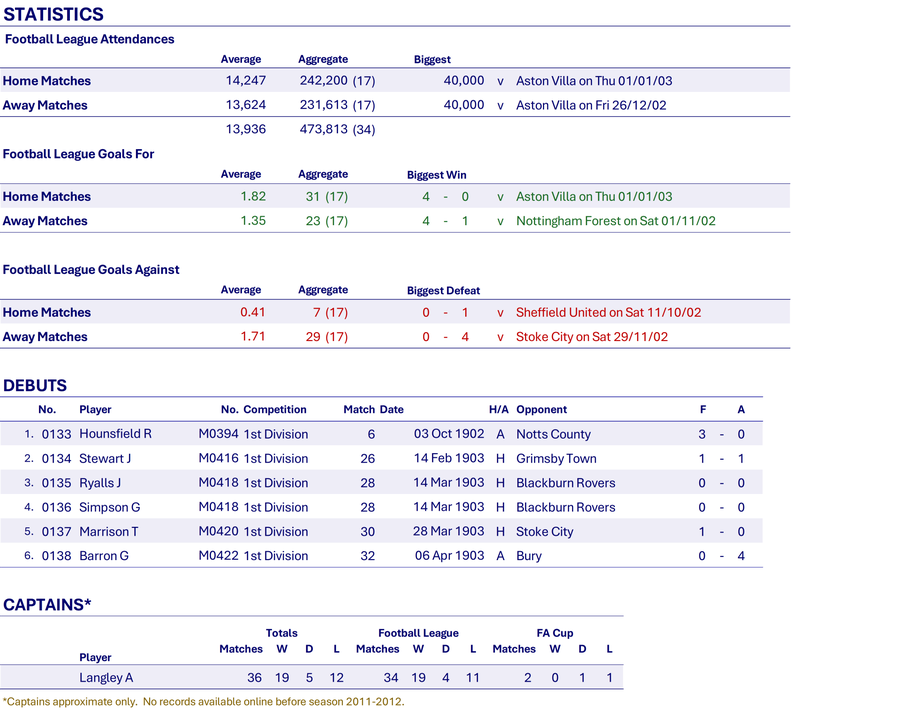Image resolution: width=900 pixels, height=714 pixels.
Task: Click the Competition column header in Debuts
Action: 275,409
